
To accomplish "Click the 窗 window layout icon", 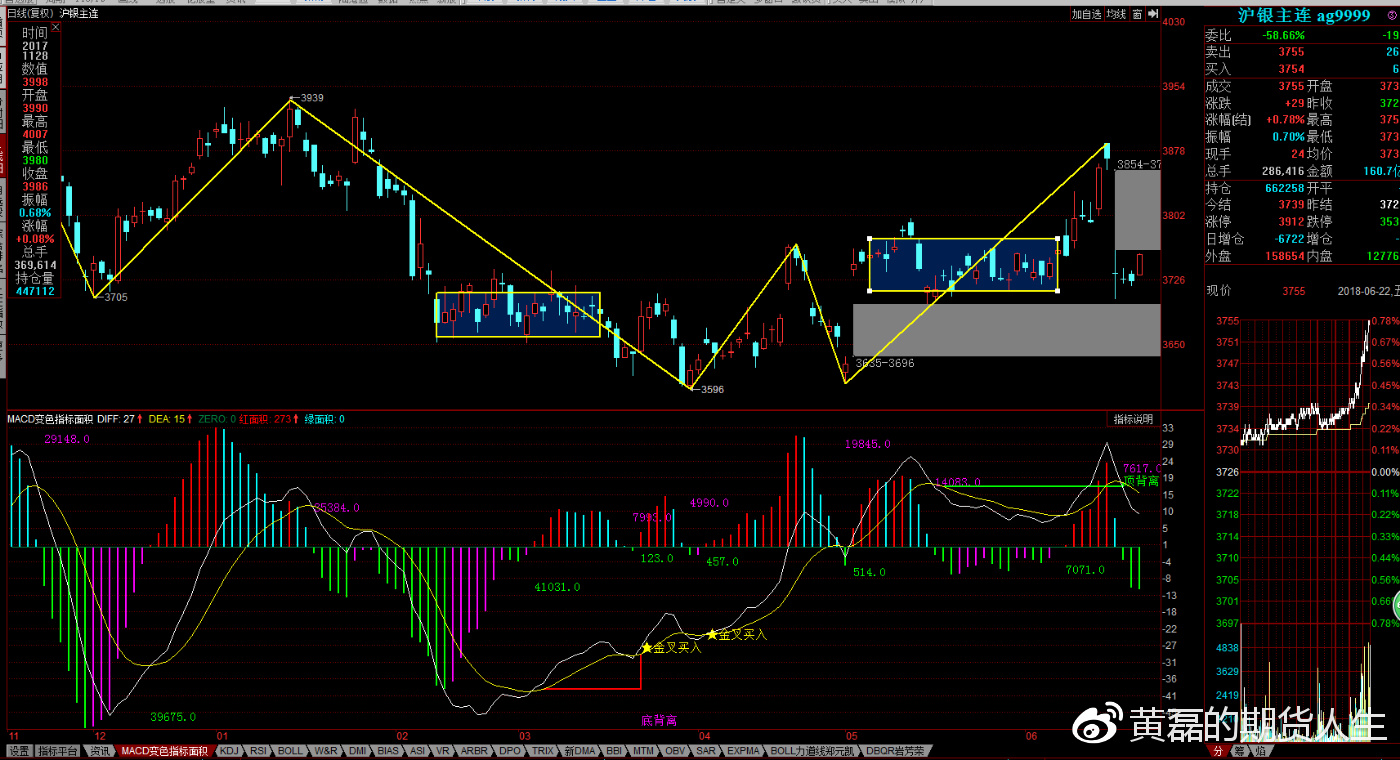I will 1137,14.
